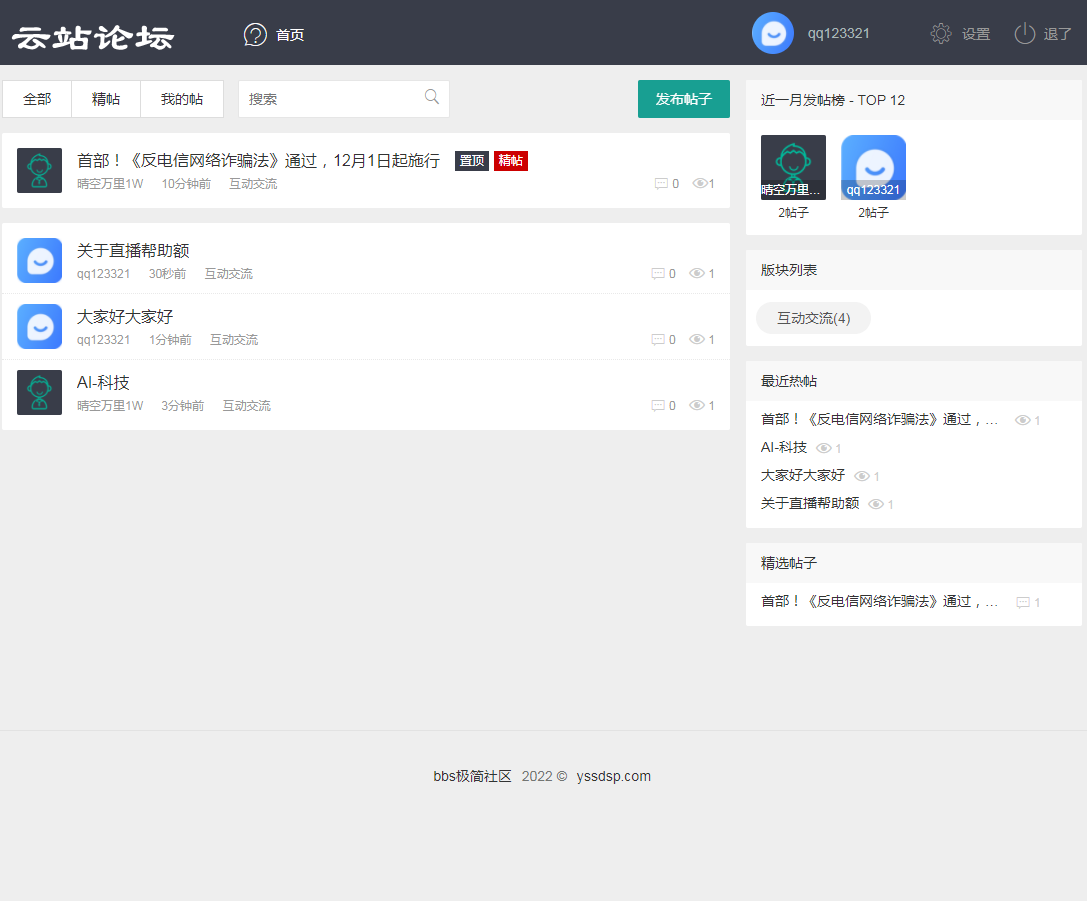Click into the 搜索 input field
This screenshot has width=1087, height=901.
[x=330, y=99]
